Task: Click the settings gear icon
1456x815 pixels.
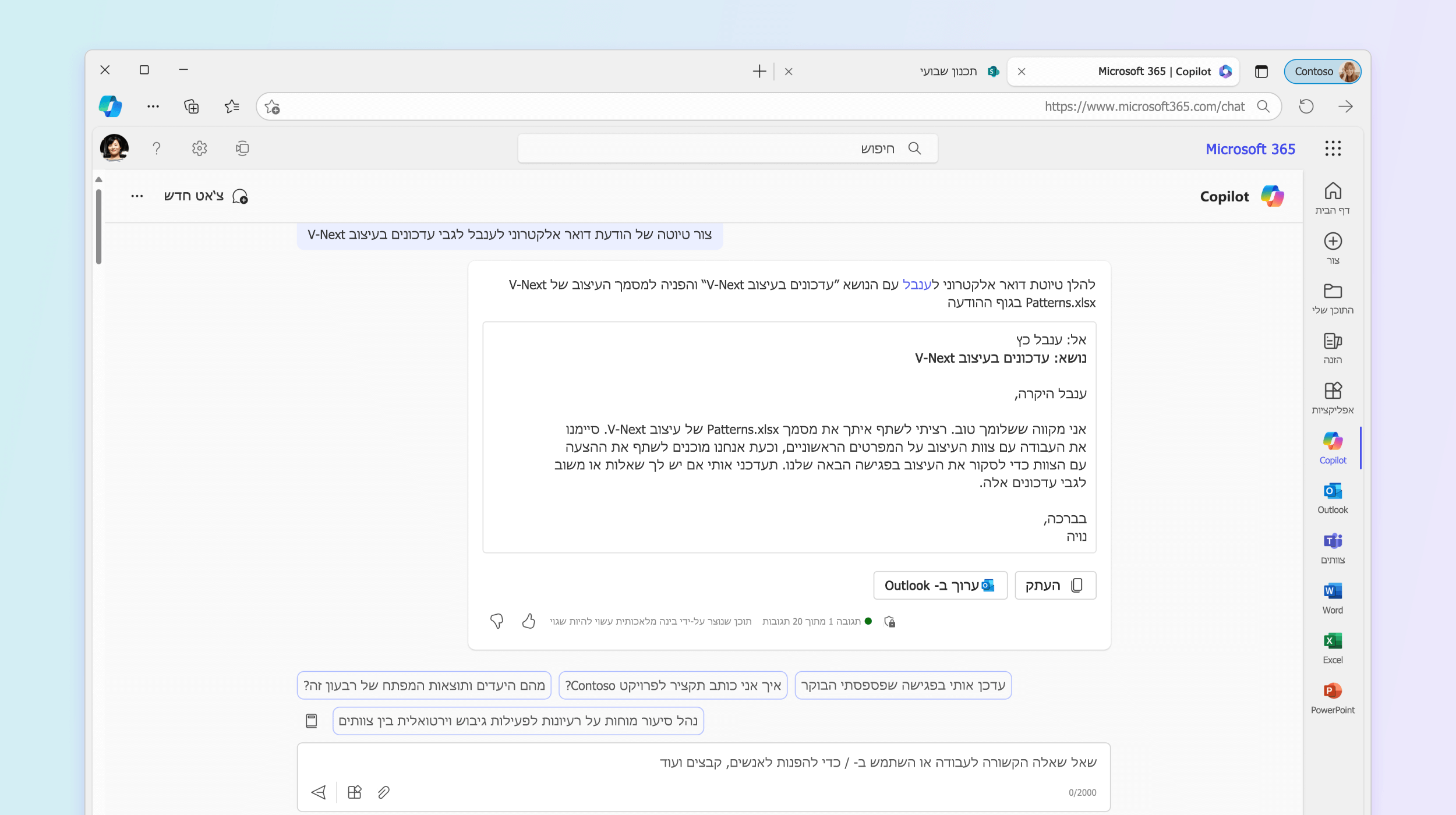Action: [x=198, y=148]
